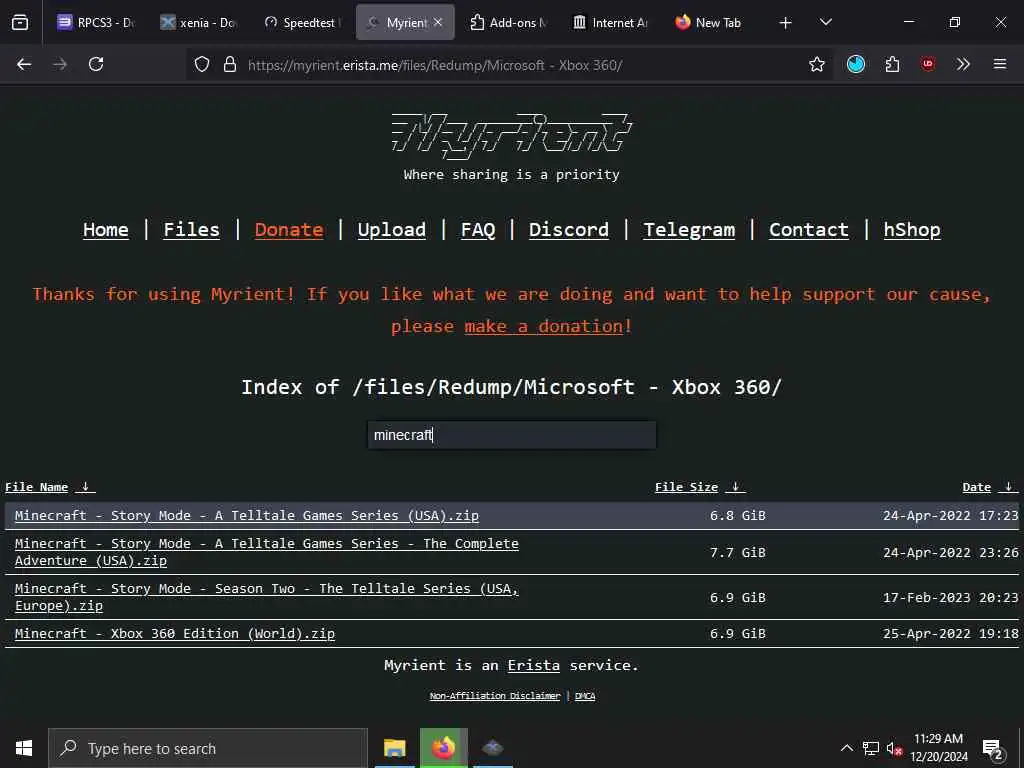Select the 7.7 GiB file size cell
The image size is (1024, 768).
737,552
